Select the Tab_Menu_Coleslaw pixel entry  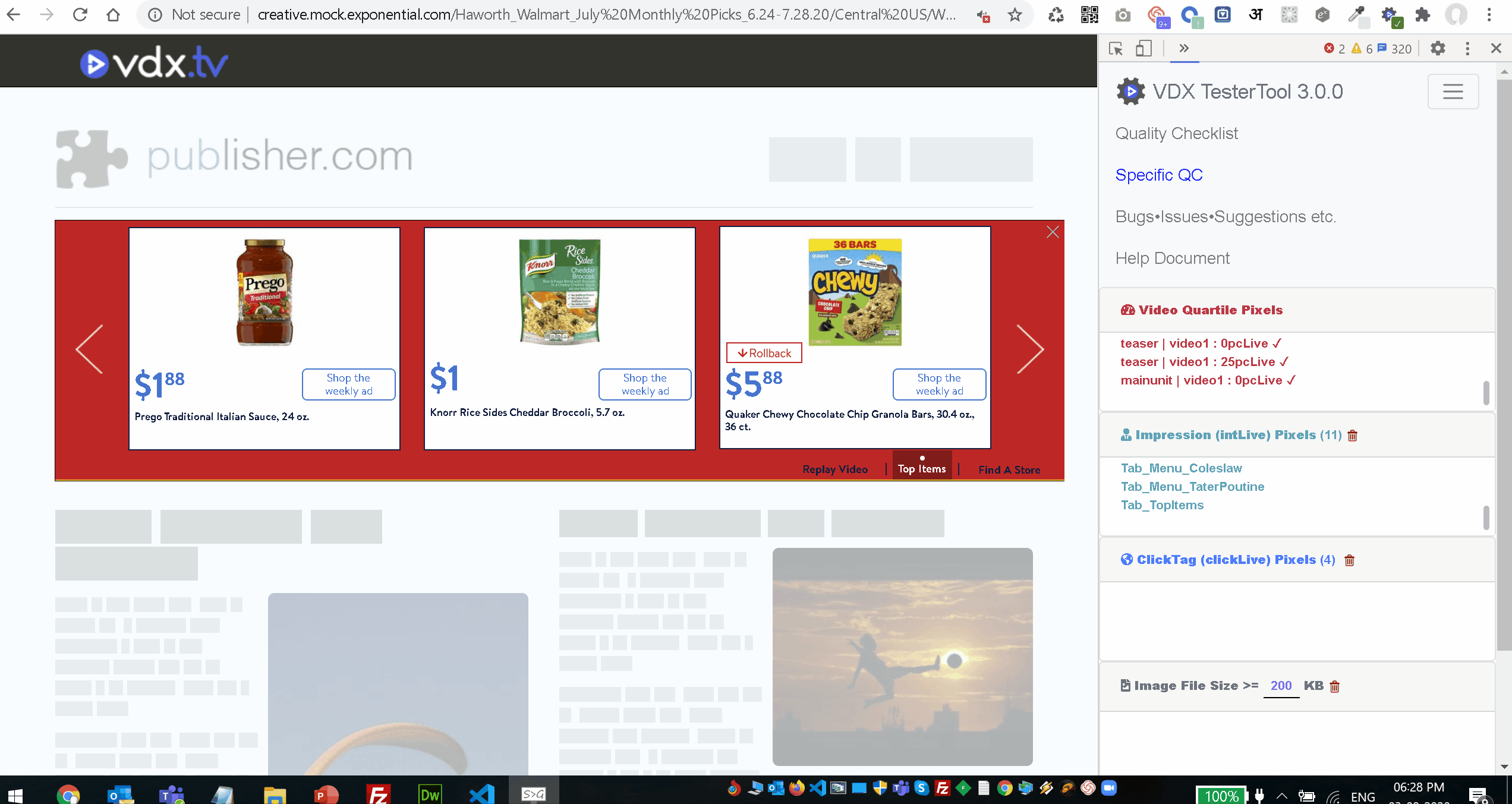tap(1182, 468)
